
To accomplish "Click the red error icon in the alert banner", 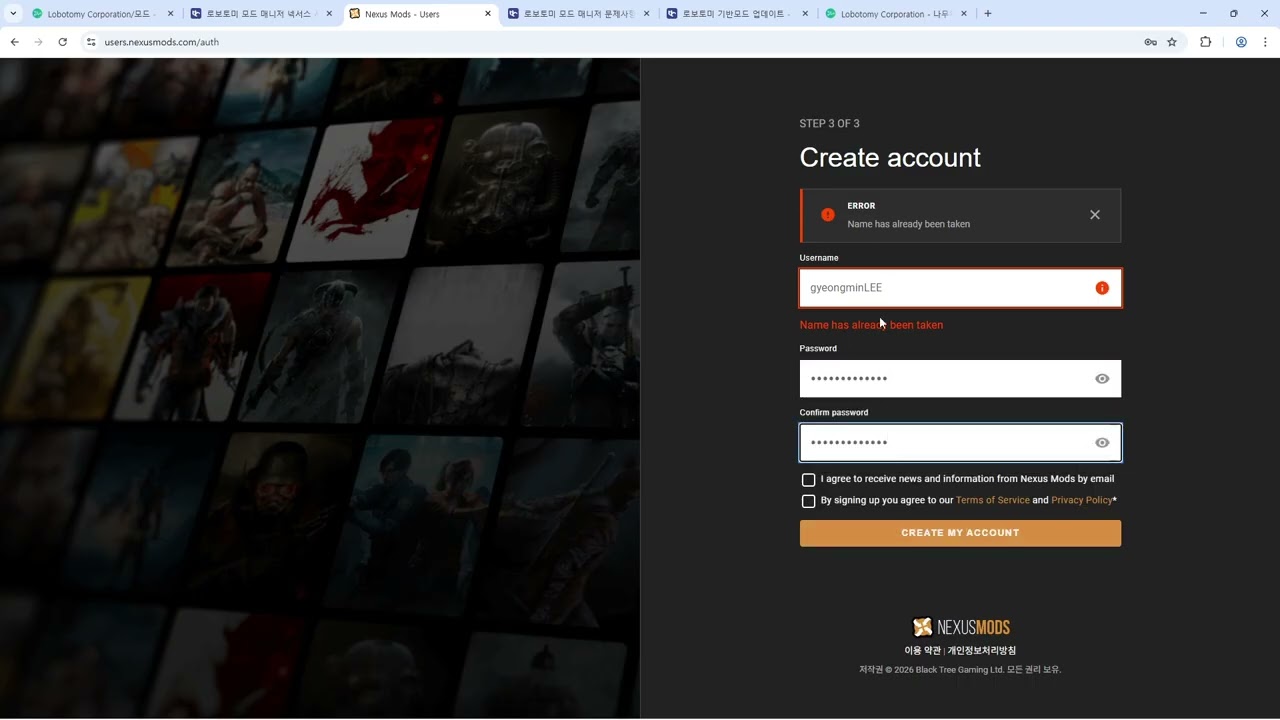I will 828,215.
